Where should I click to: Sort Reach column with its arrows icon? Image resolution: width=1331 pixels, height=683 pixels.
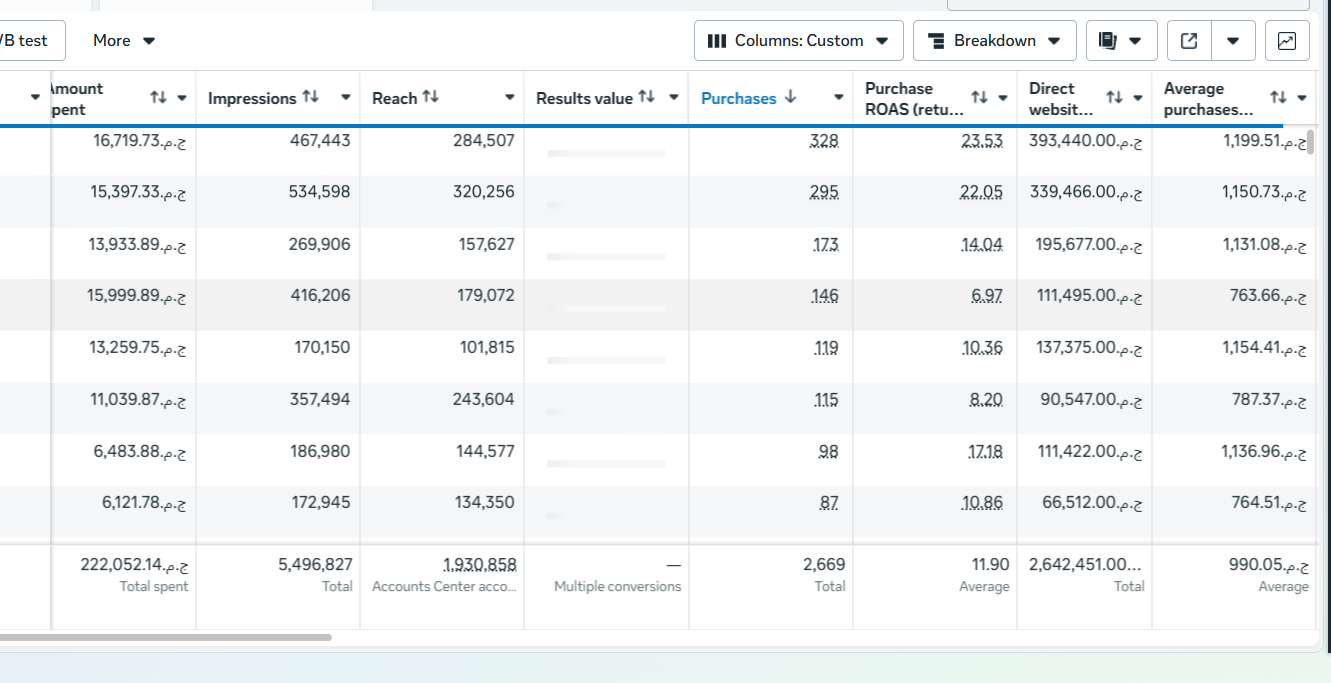(x=431, y=97)
